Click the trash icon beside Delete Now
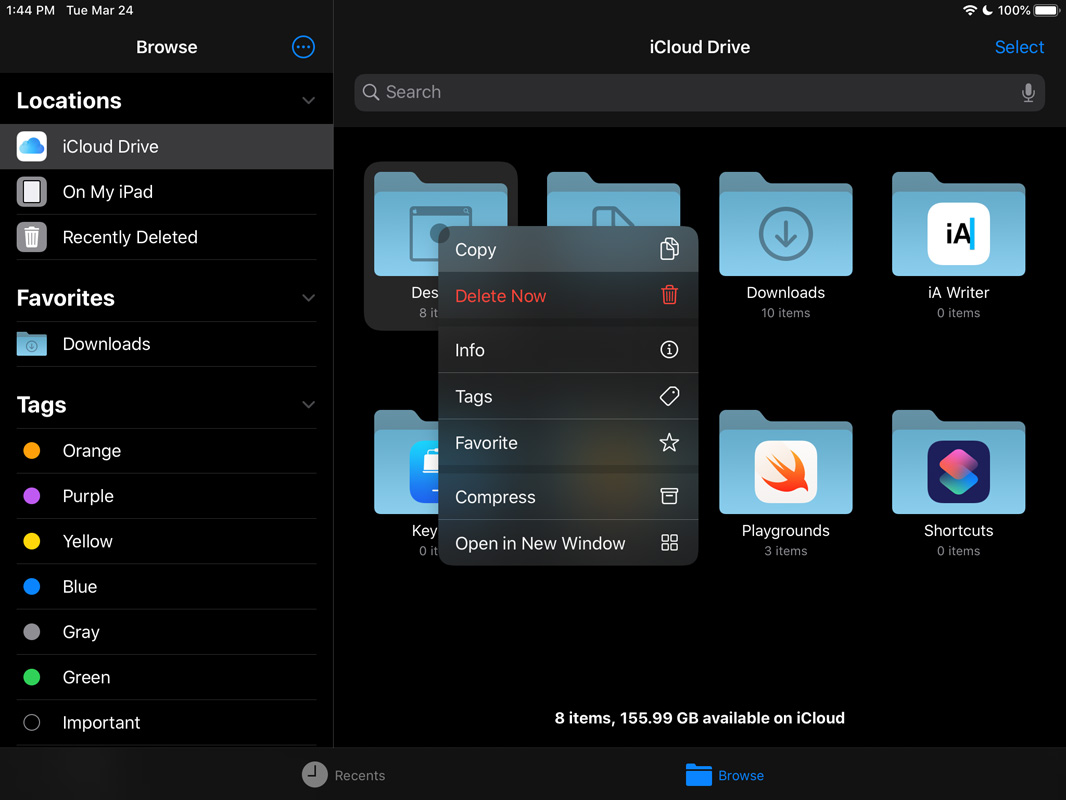1066x800 pixels. 669,296
